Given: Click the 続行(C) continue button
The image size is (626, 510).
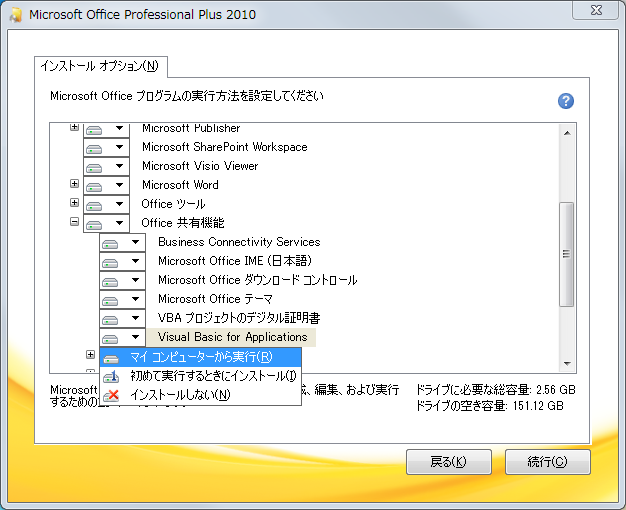Looking at the screenshot, I should (547, 462).
